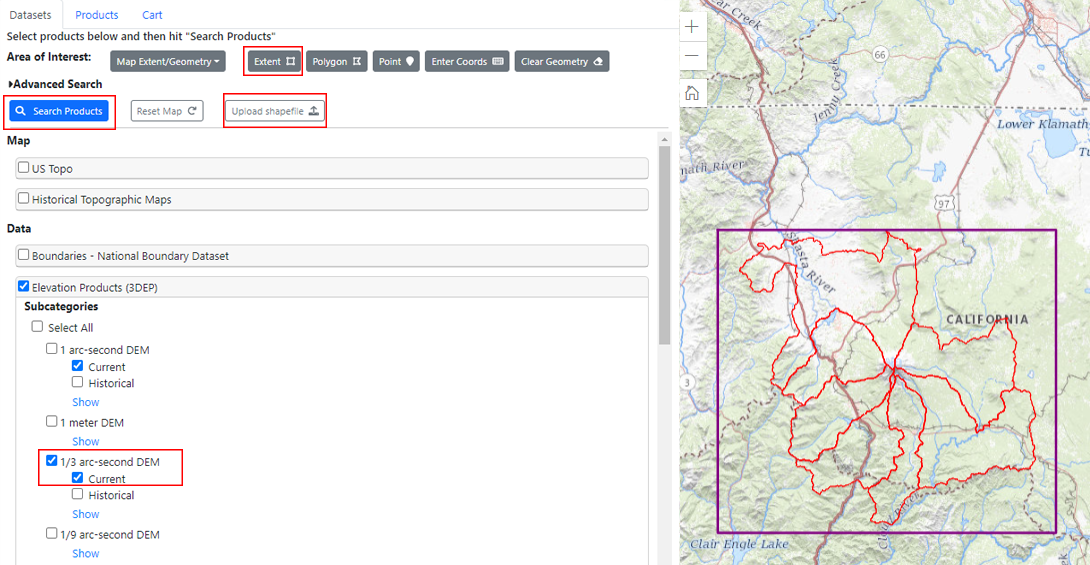Click the Route 66 shield on map

880,55
